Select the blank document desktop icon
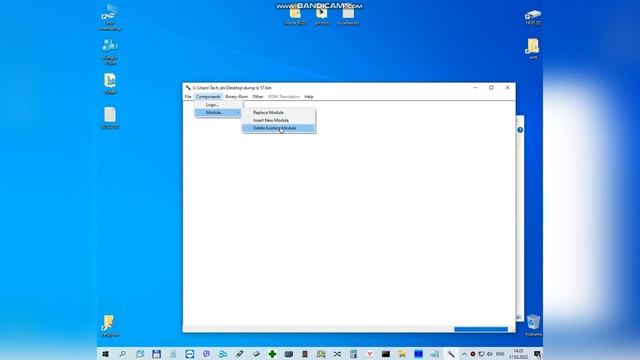Viewport: 640px width, 360px height. (110, 118)
